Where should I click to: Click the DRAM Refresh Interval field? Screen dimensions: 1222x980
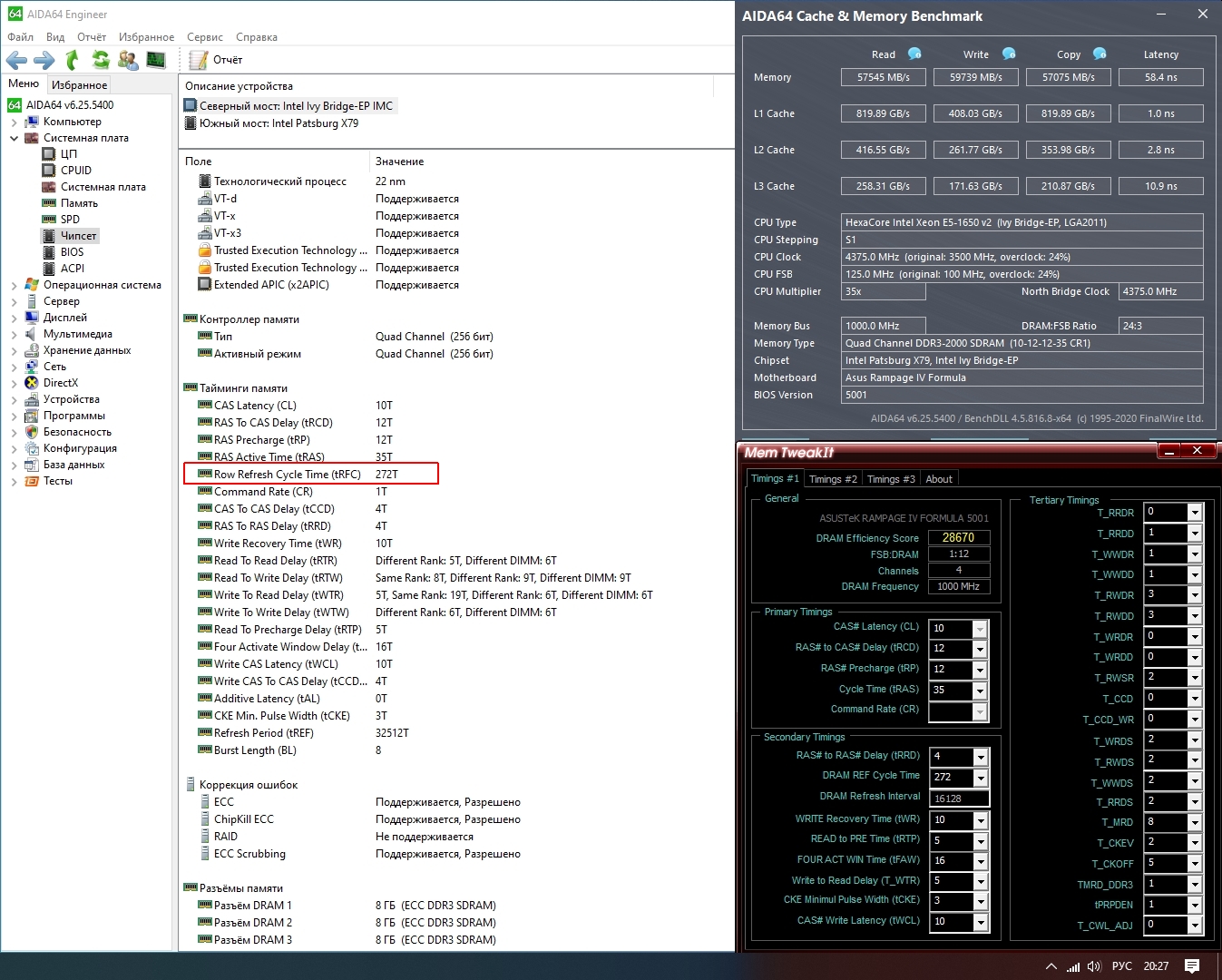click(959, 799)
